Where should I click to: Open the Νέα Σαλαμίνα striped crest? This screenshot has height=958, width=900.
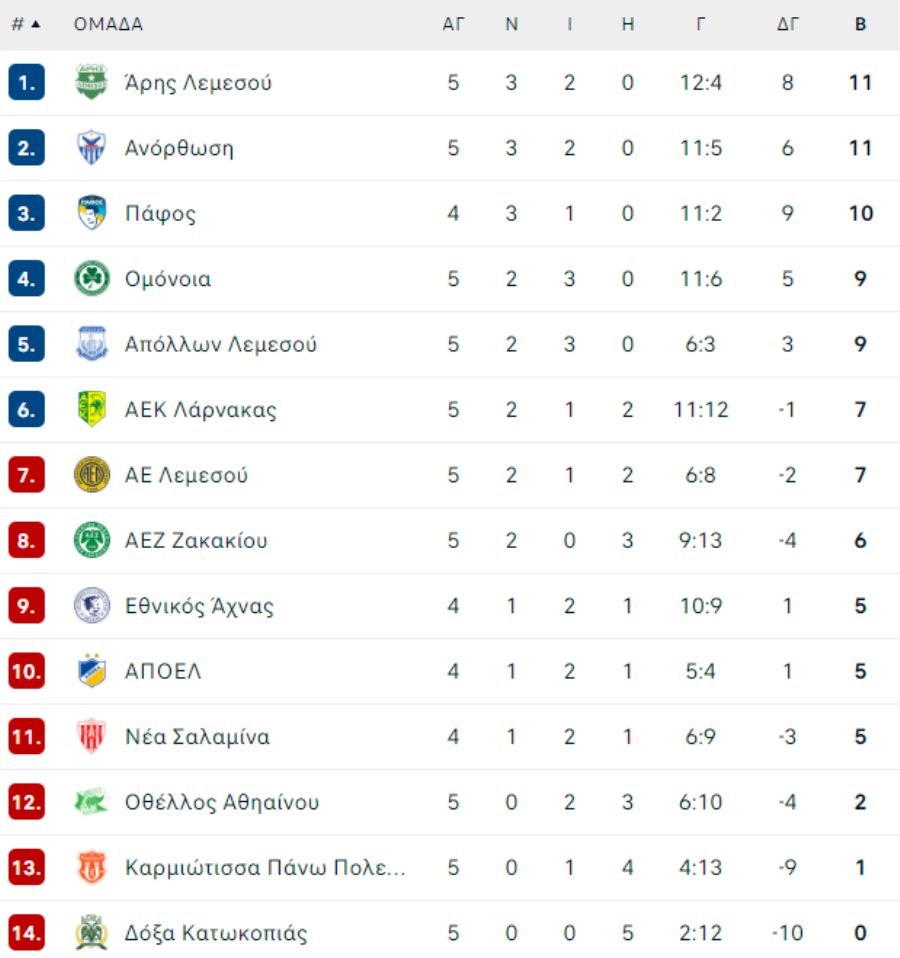click(92, 736)
